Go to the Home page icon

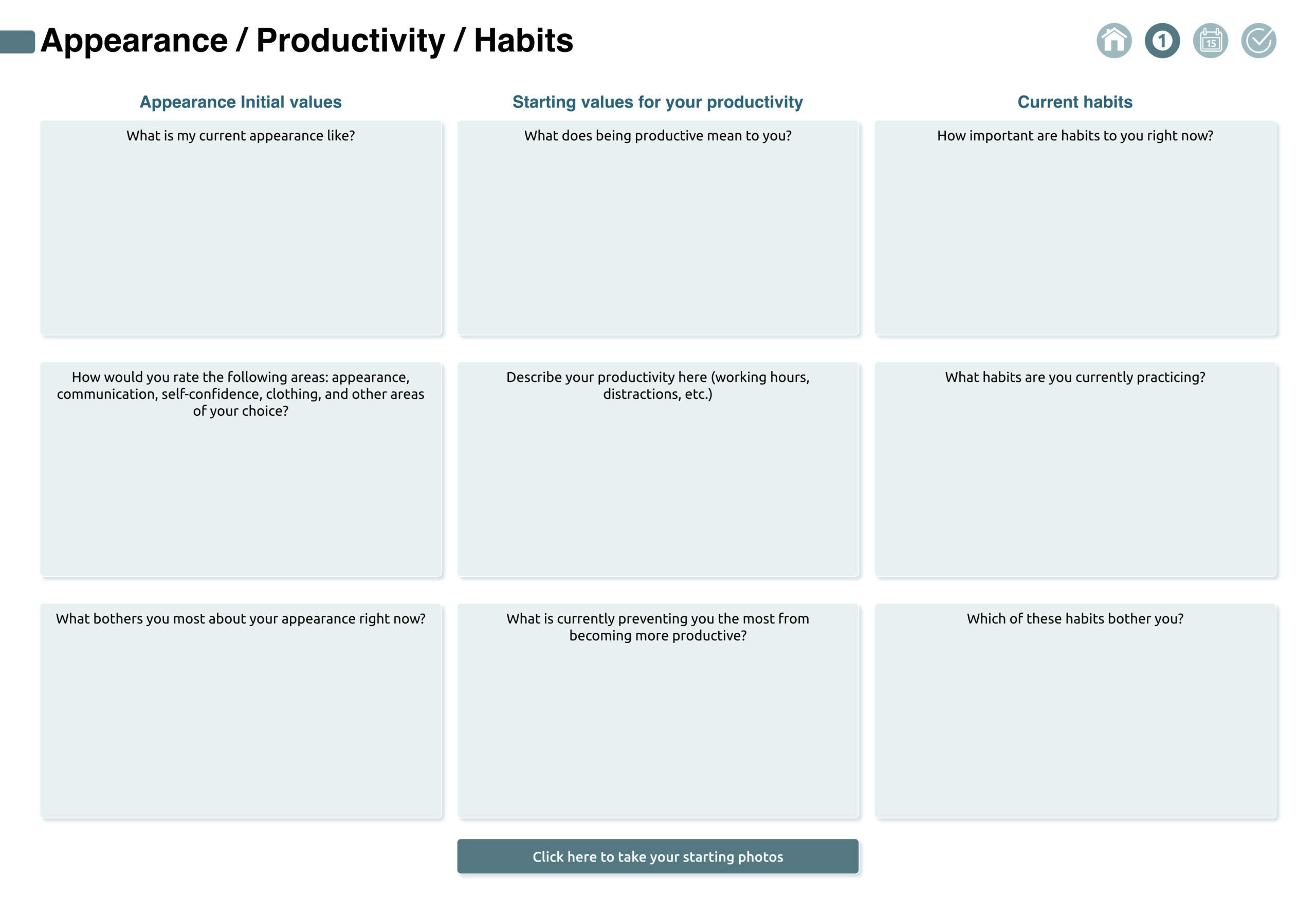tap(1113, 41)
